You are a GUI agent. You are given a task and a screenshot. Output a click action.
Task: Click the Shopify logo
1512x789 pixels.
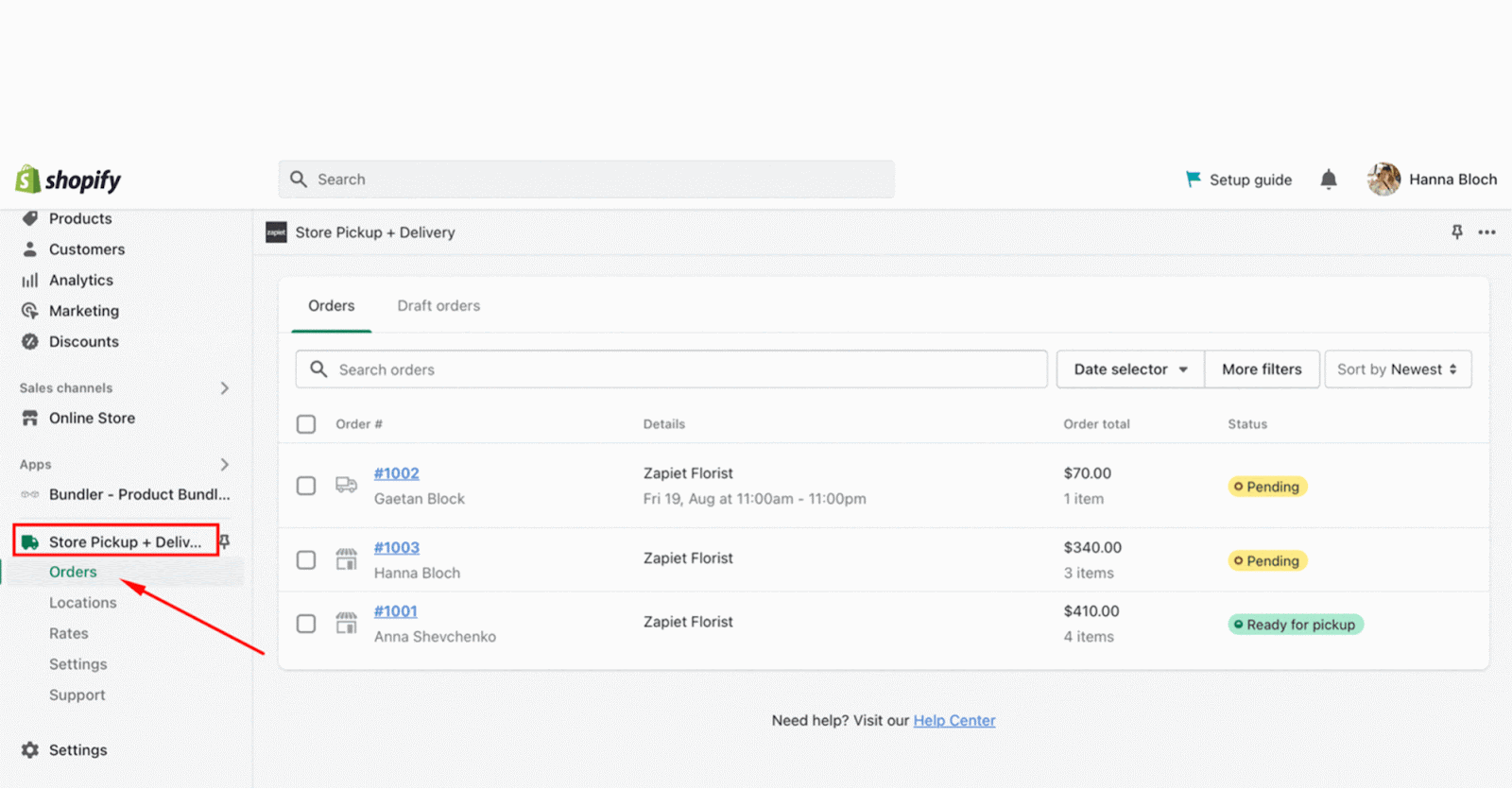pyautogui.click(x=68, y=180)
